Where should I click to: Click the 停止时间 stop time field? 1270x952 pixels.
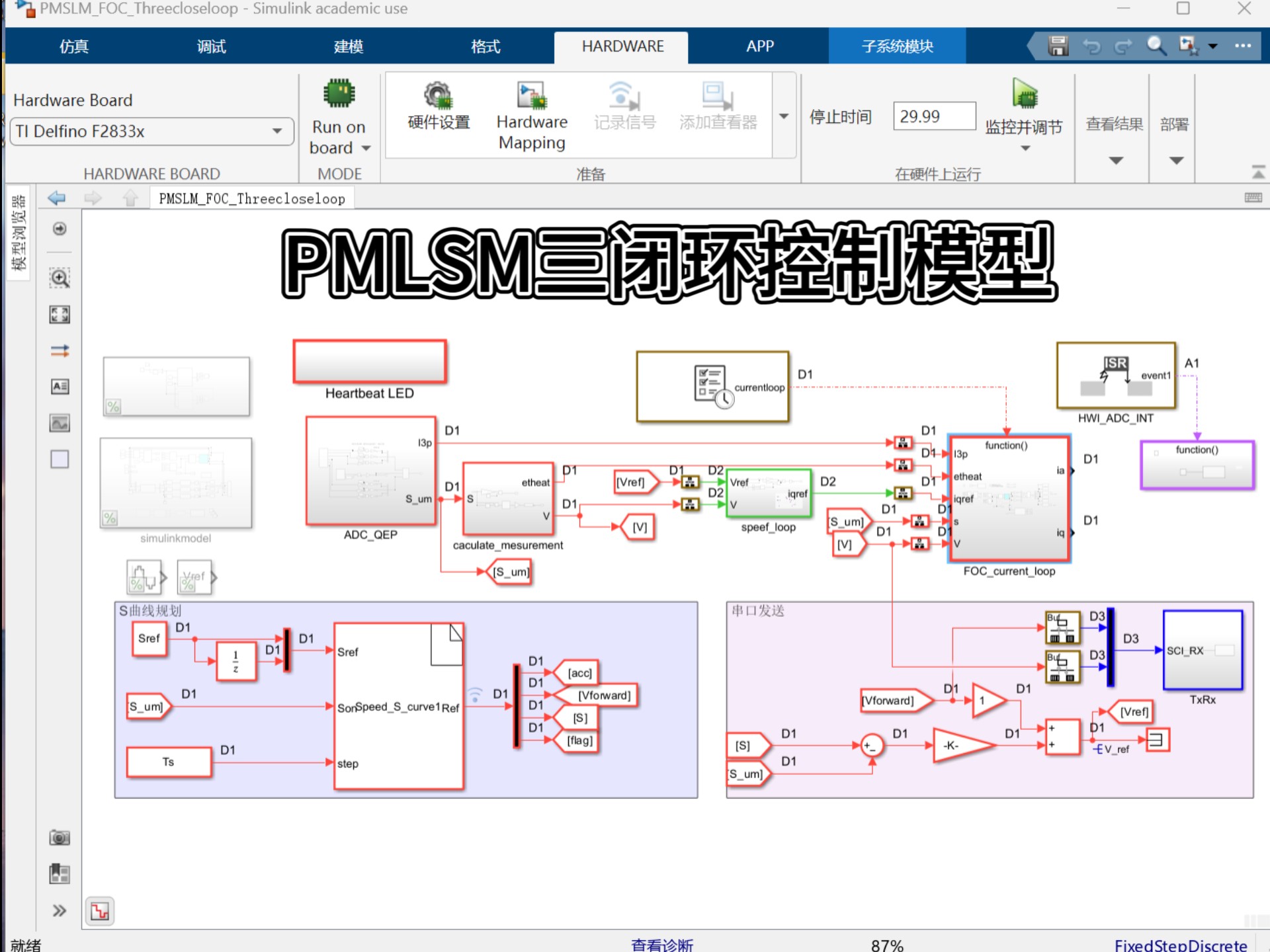pyautogui.click(x=934, y=116)
